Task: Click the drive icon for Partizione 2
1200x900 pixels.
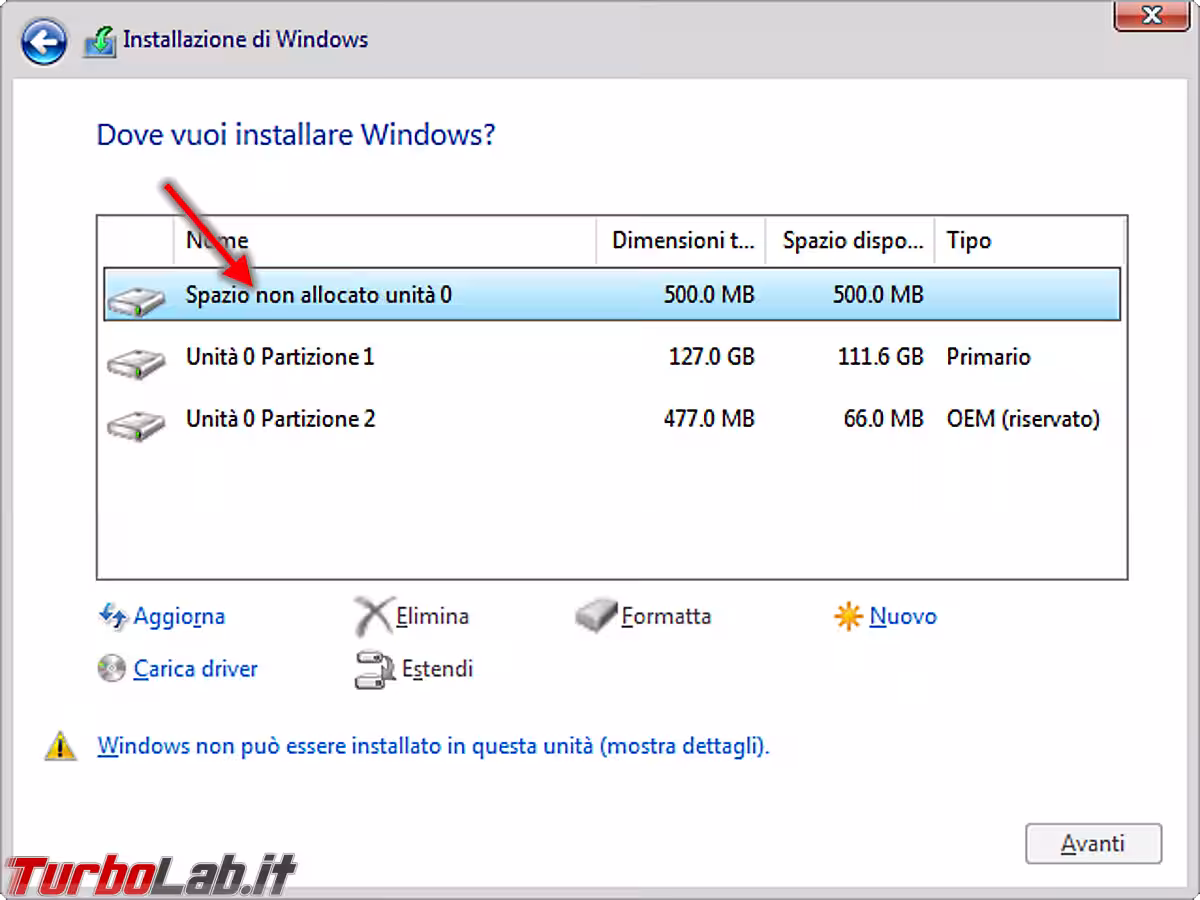Action: click(135, 422)
